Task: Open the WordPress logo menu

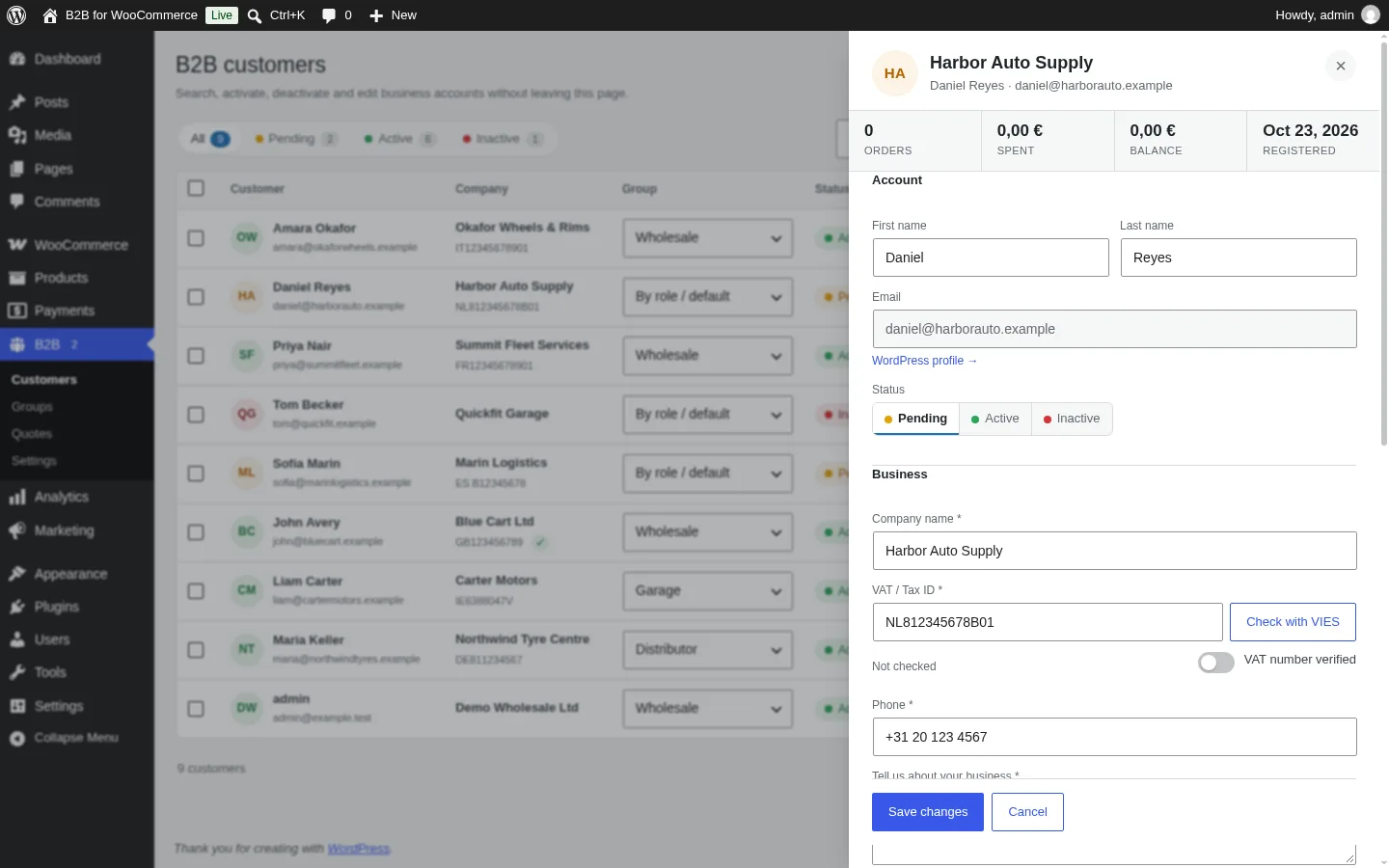Action: tap(16, 15)
